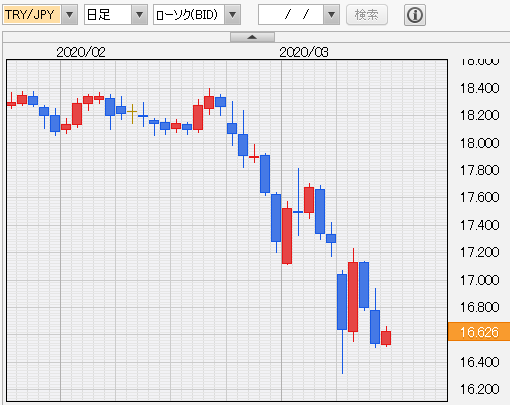Screen dimensions: 510x405
Task: Click the 17.600 price axis label
Action: pyautogui.click(x=479, y=197)
